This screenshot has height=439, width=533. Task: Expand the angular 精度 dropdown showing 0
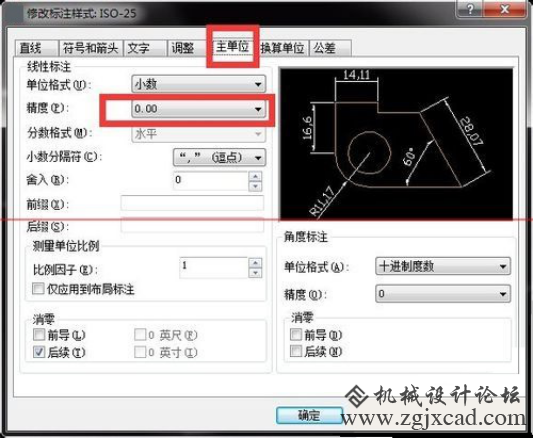pyautogui.click(x=443, y=294)
